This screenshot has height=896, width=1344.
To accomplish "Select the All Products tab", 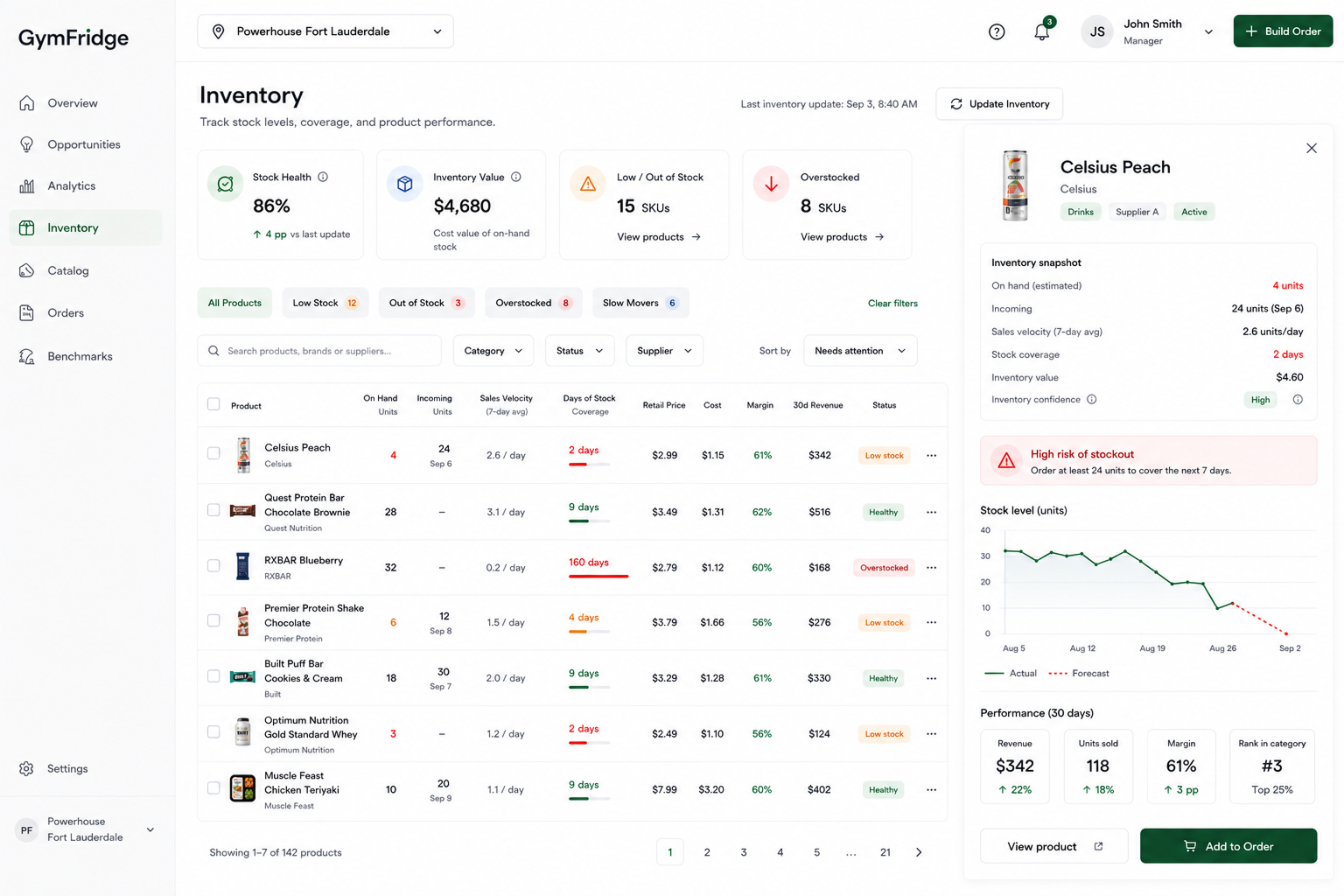I will point(234,303).
